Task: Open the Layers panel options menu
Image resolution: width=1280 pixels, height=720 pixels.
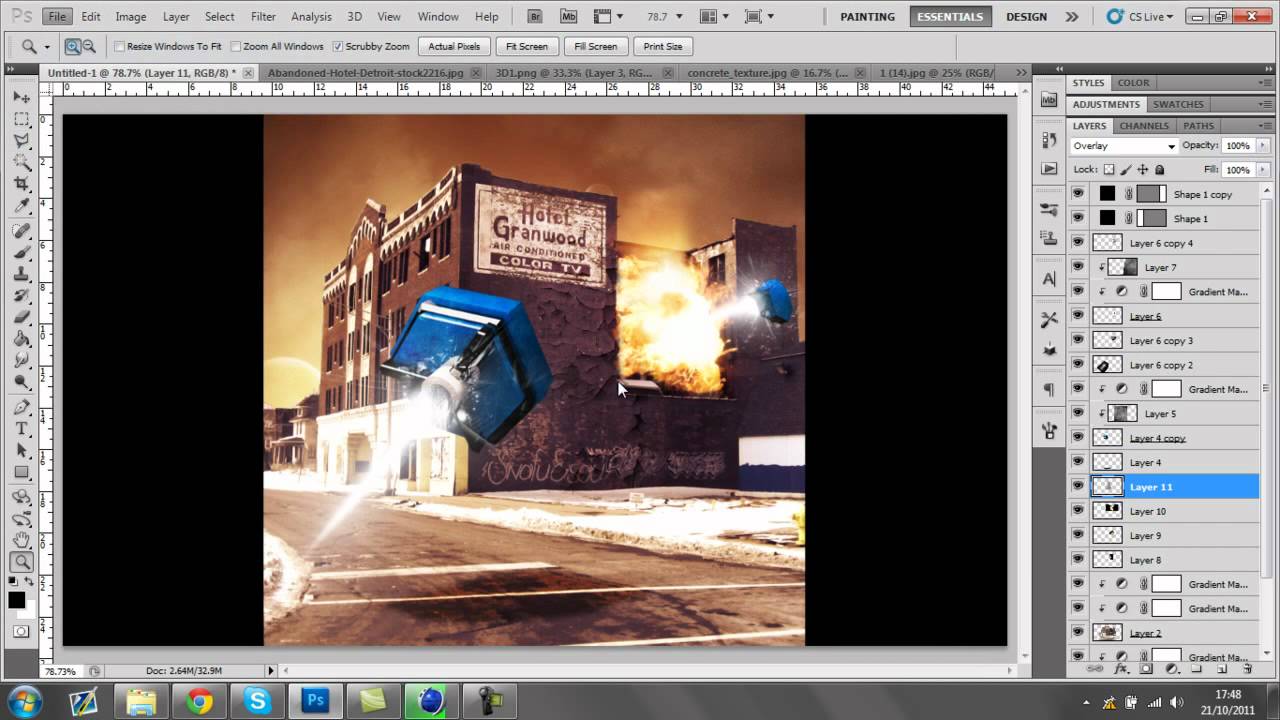Action: [1264, 126]
